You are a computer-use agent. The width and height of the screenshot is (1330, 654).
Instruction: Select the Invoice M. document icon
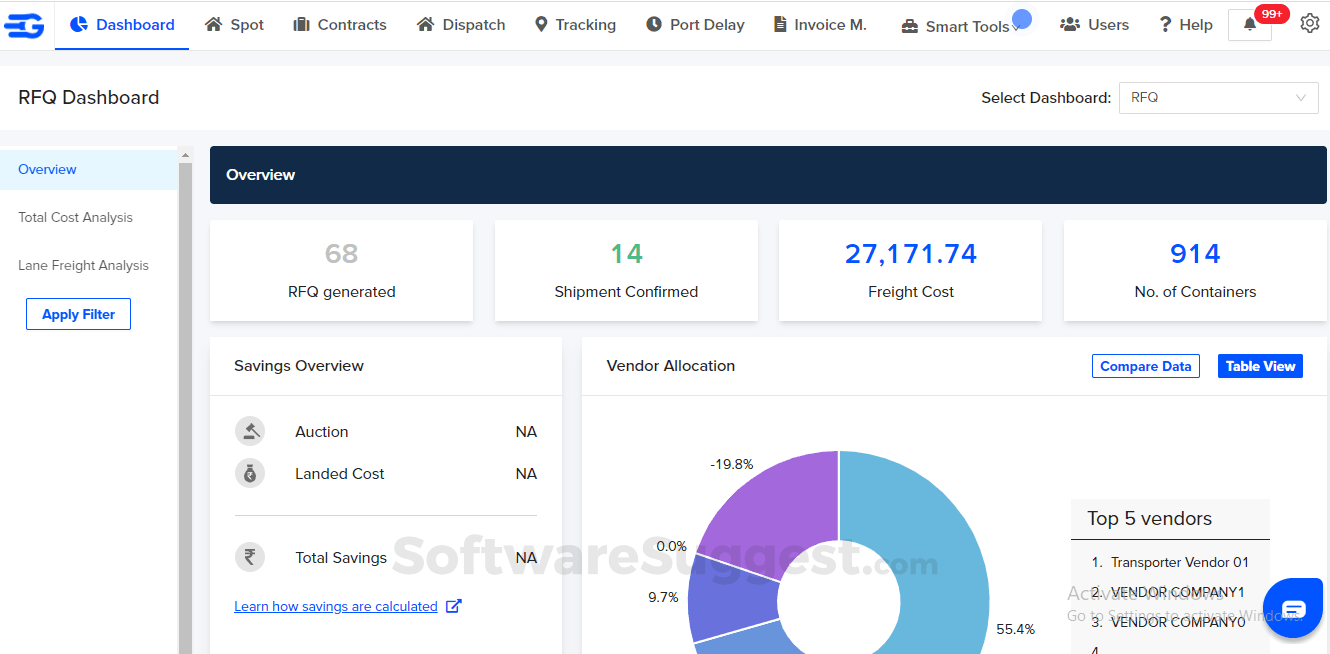[x=779, y=23]
